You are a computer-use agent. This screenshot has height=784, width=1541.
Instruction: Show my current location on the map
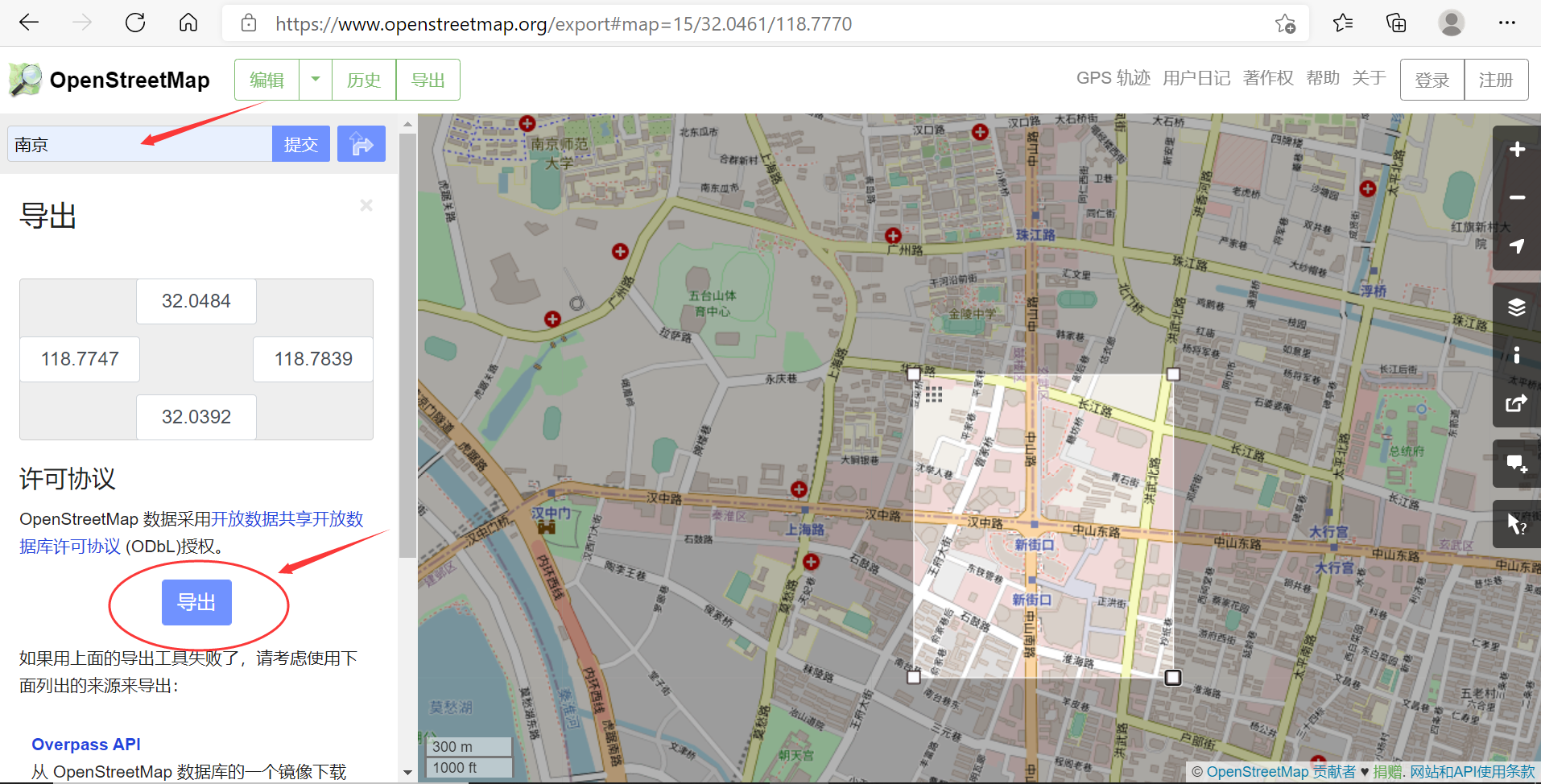pyautogui.click(x=1518, y=246)
